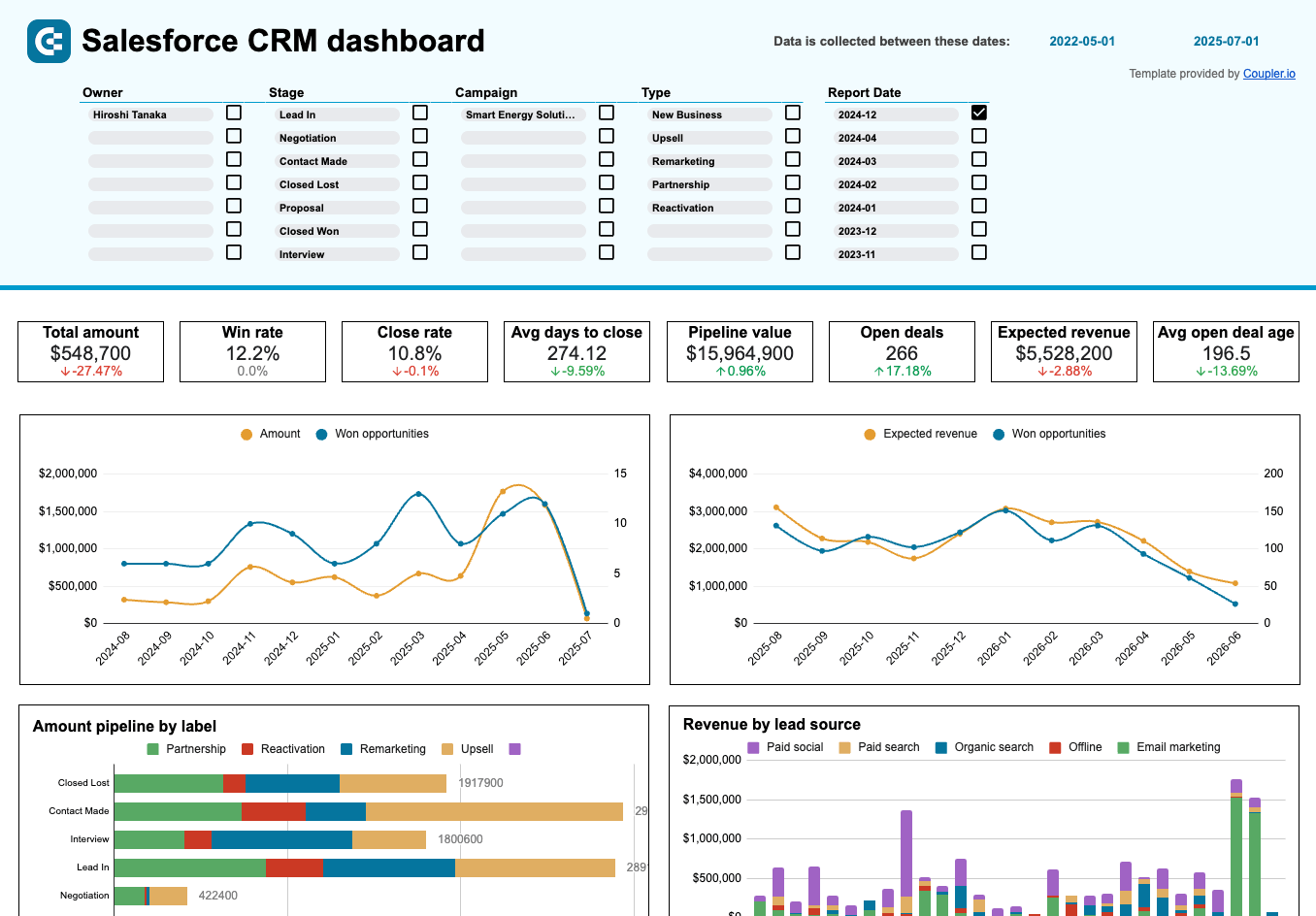Click the blue Organic search legend swatch

click(940, 747)
